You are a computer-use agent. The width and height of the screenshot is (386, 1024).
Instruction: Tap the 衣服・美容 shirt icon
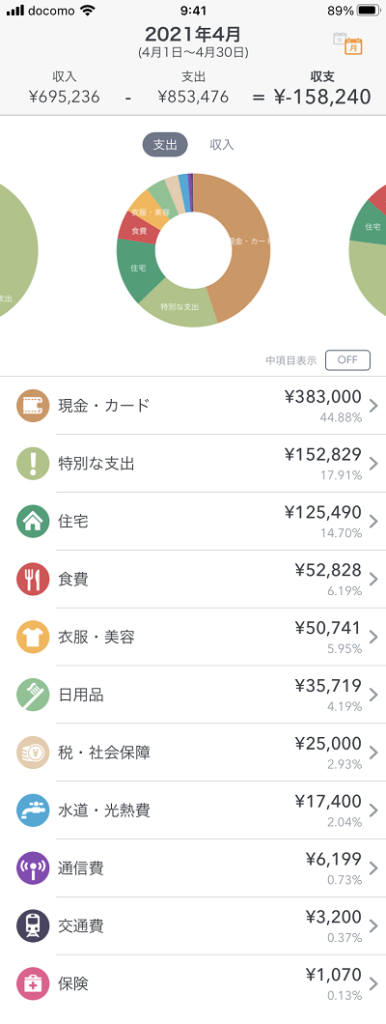[x=33, y=637]
